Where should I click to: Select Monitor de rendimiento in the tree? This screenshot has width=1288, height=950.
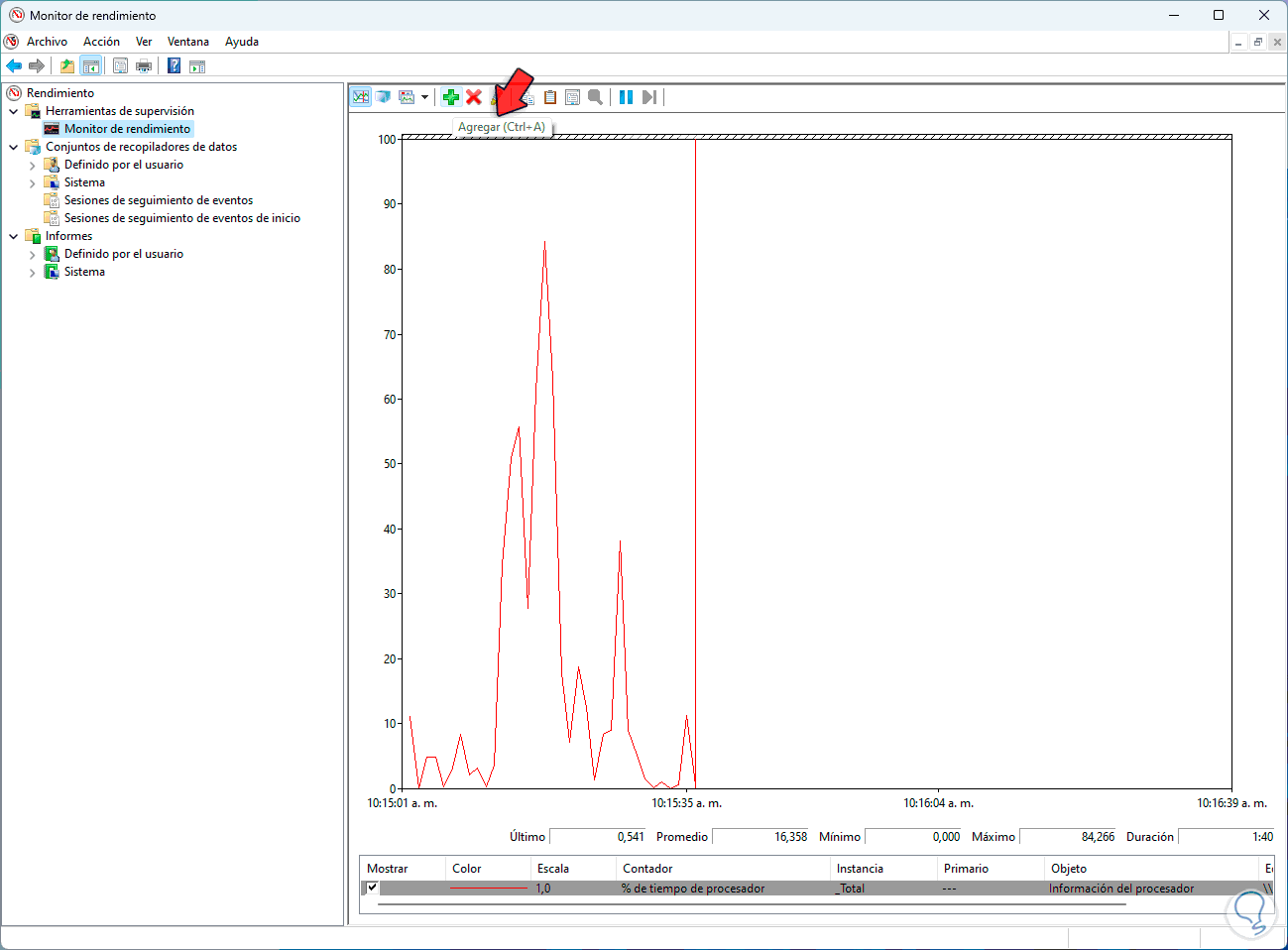(x=127, y=129)
